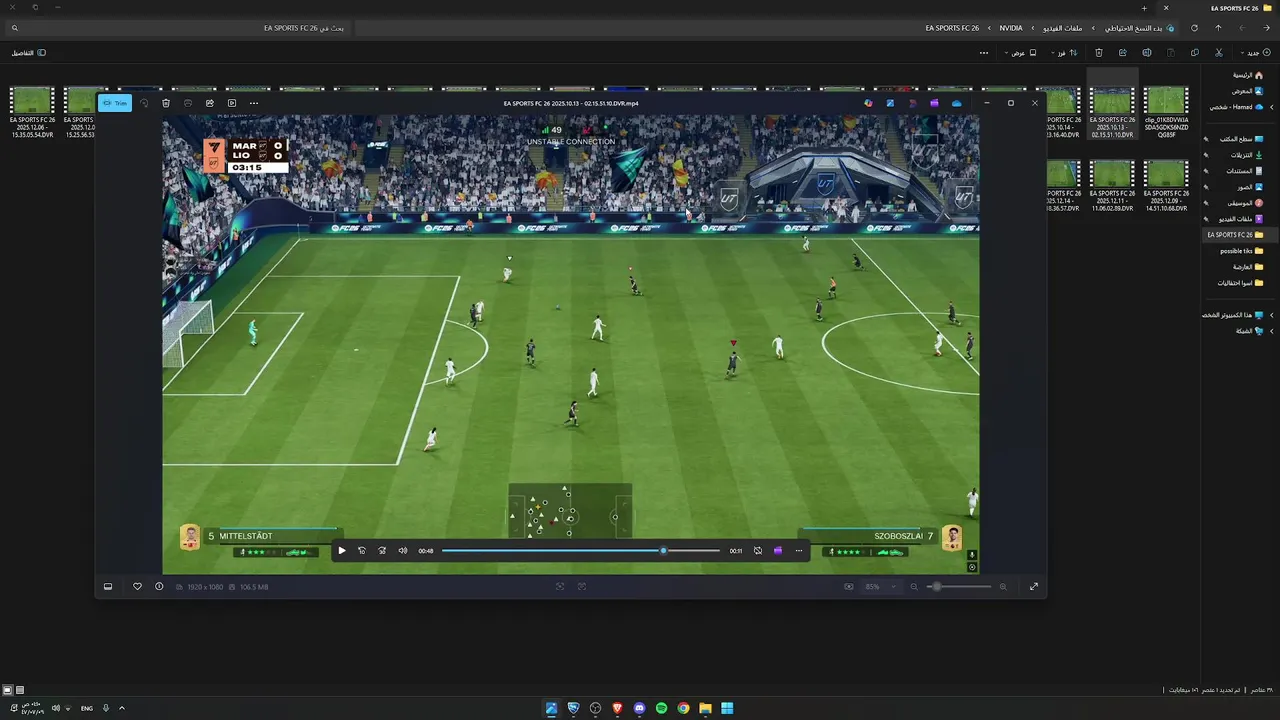Expand the Hamad - شخصي OneDrive node
Viewport: 1280px width, 720px height.
click(x=1272, y=107)
